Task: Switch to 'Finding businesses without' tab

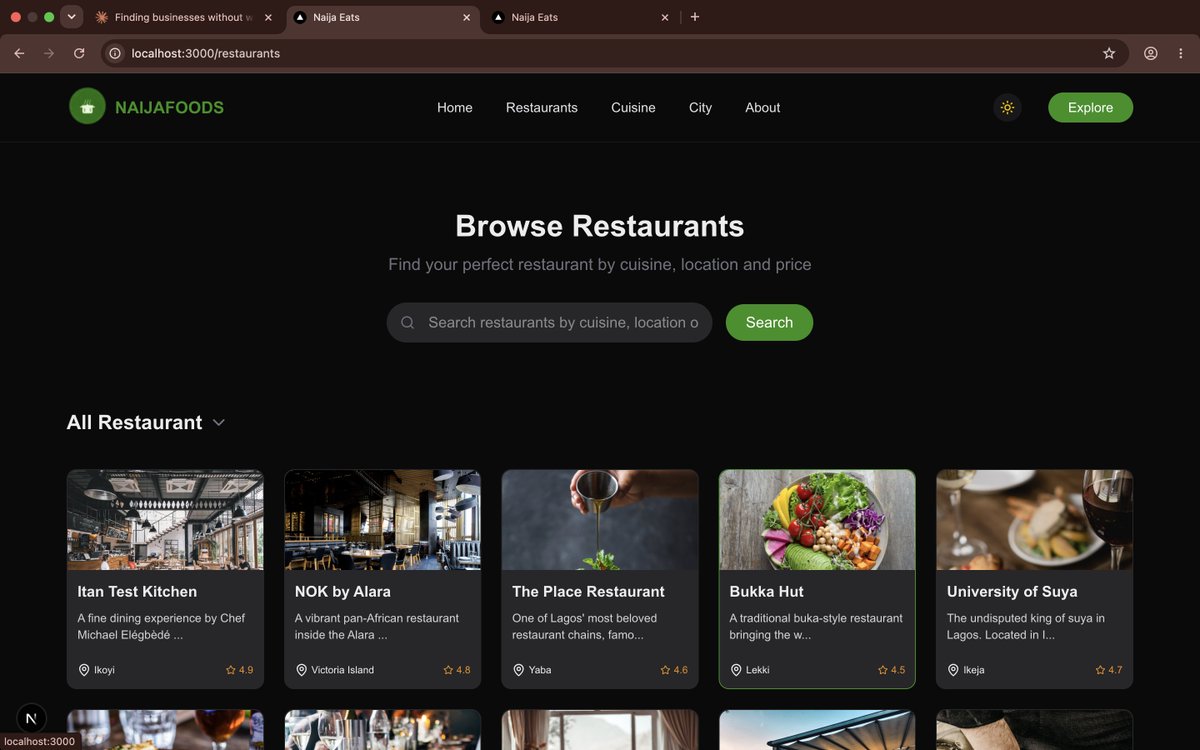Action: (x=185, y=17)
